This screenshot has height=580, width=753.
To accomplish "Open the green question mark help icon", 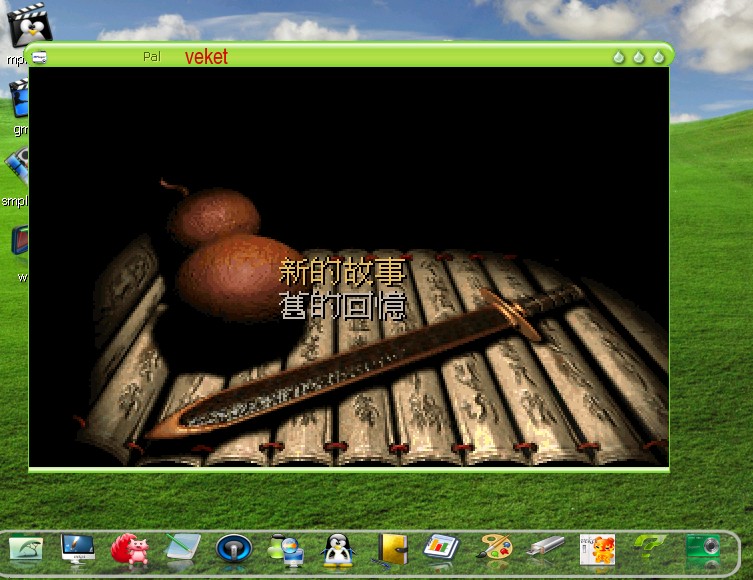I will pyautogui.click(x=650, y=547).
